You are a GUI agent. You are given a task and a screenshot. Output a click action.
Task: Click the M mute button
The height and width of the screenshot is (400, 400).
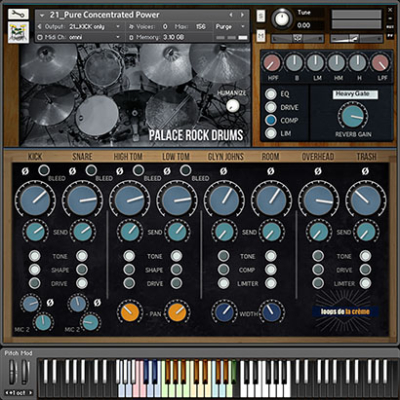click(x=261, y=35)
